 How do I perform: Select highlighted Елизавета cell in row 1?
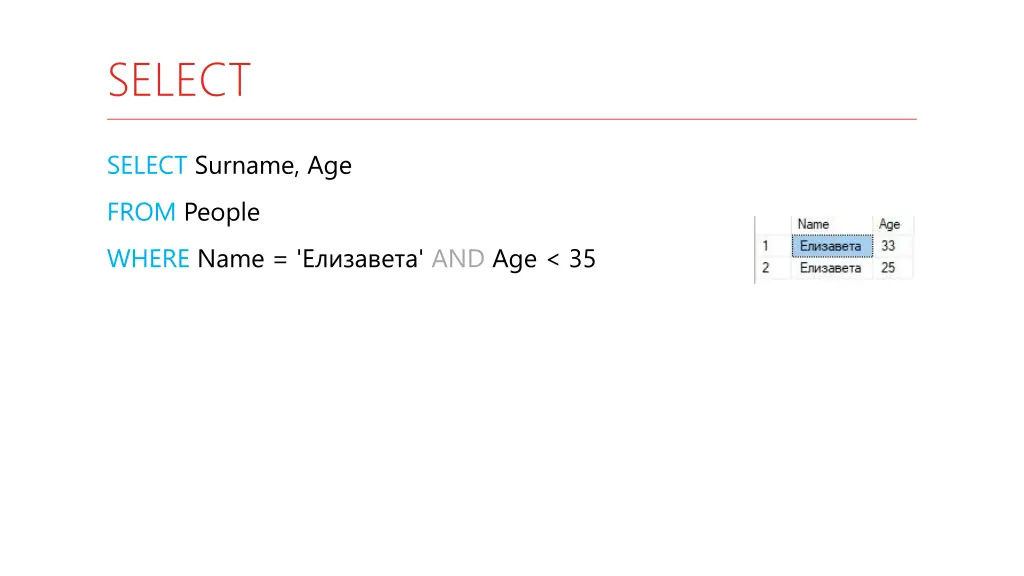click(832, 246)
